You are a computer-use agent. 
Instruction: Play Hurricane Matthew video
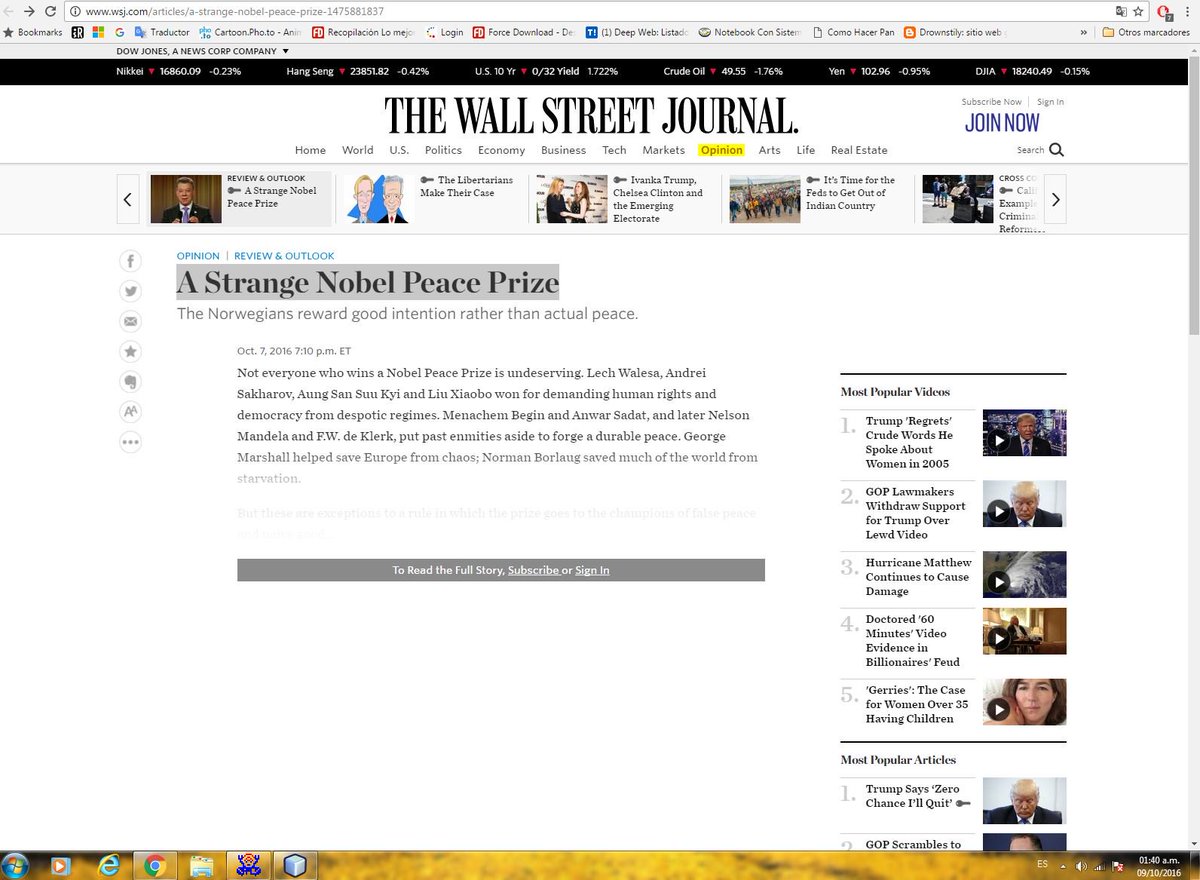click(1024, 575)
